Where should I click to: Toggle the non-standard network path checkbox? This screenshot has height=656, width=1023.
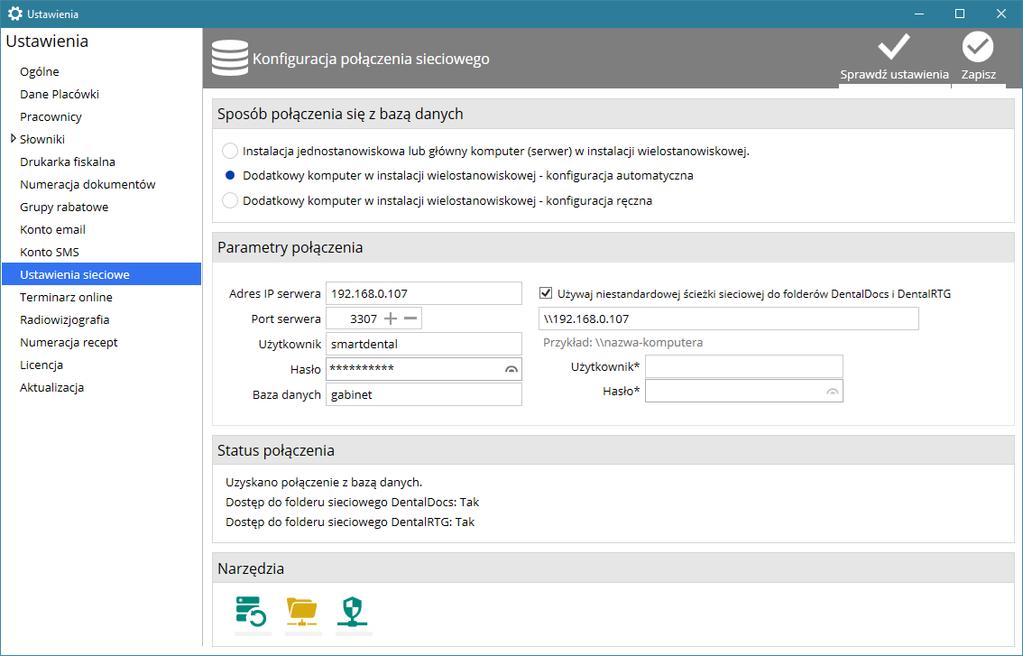point(546,293)
